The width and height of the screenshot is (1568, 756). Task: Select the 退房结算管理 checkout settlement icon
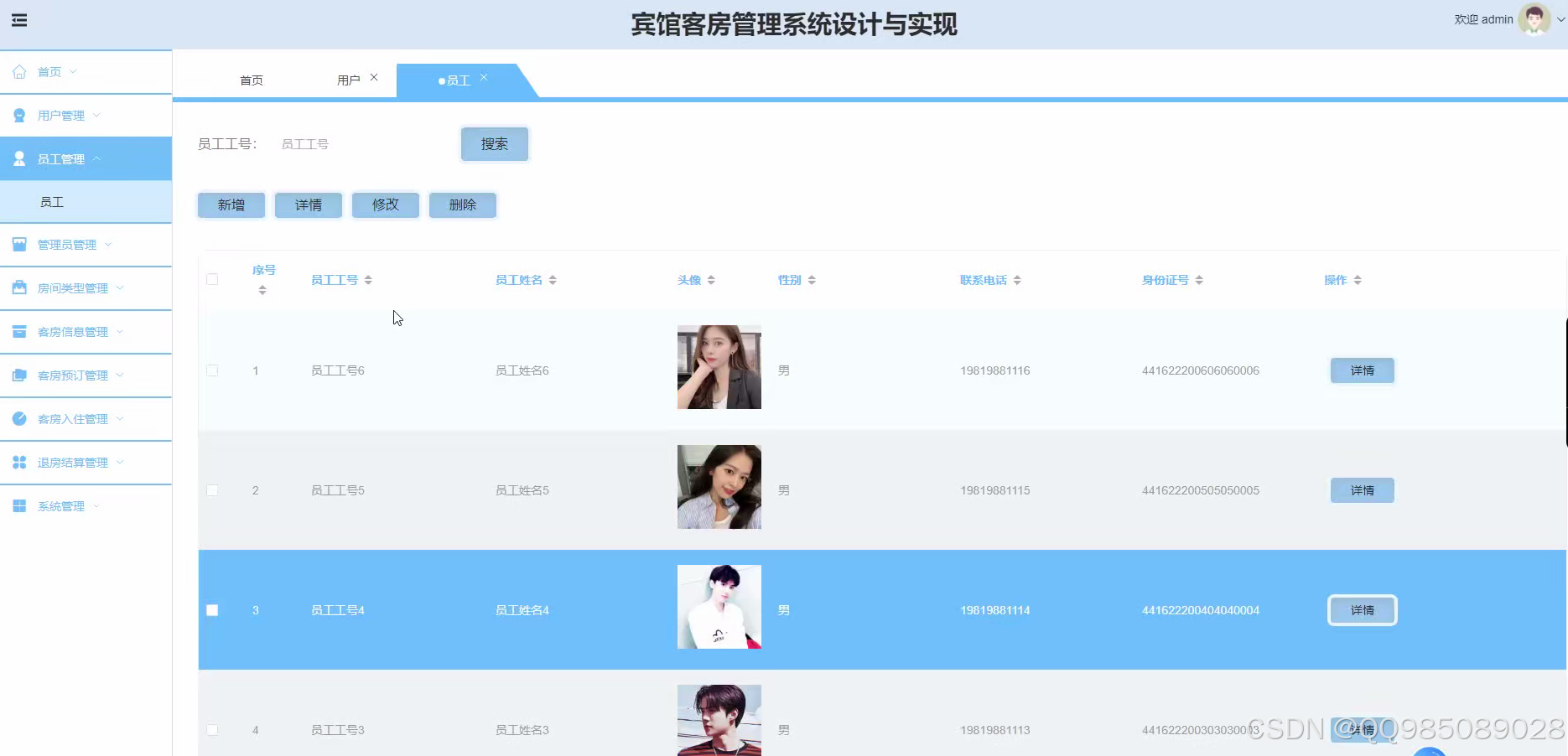19,462
